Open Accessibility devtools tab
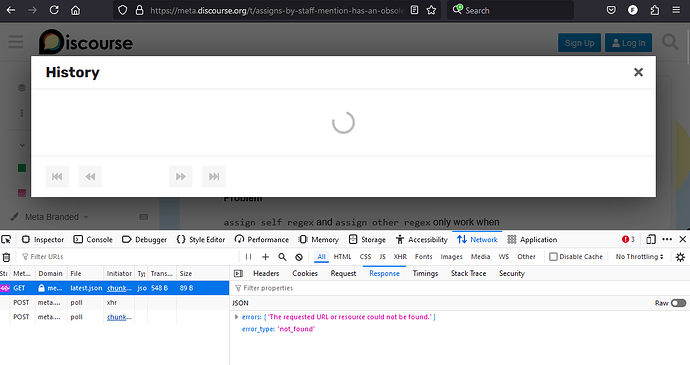Viewport: 690px width, 365px height. [422, 240]
